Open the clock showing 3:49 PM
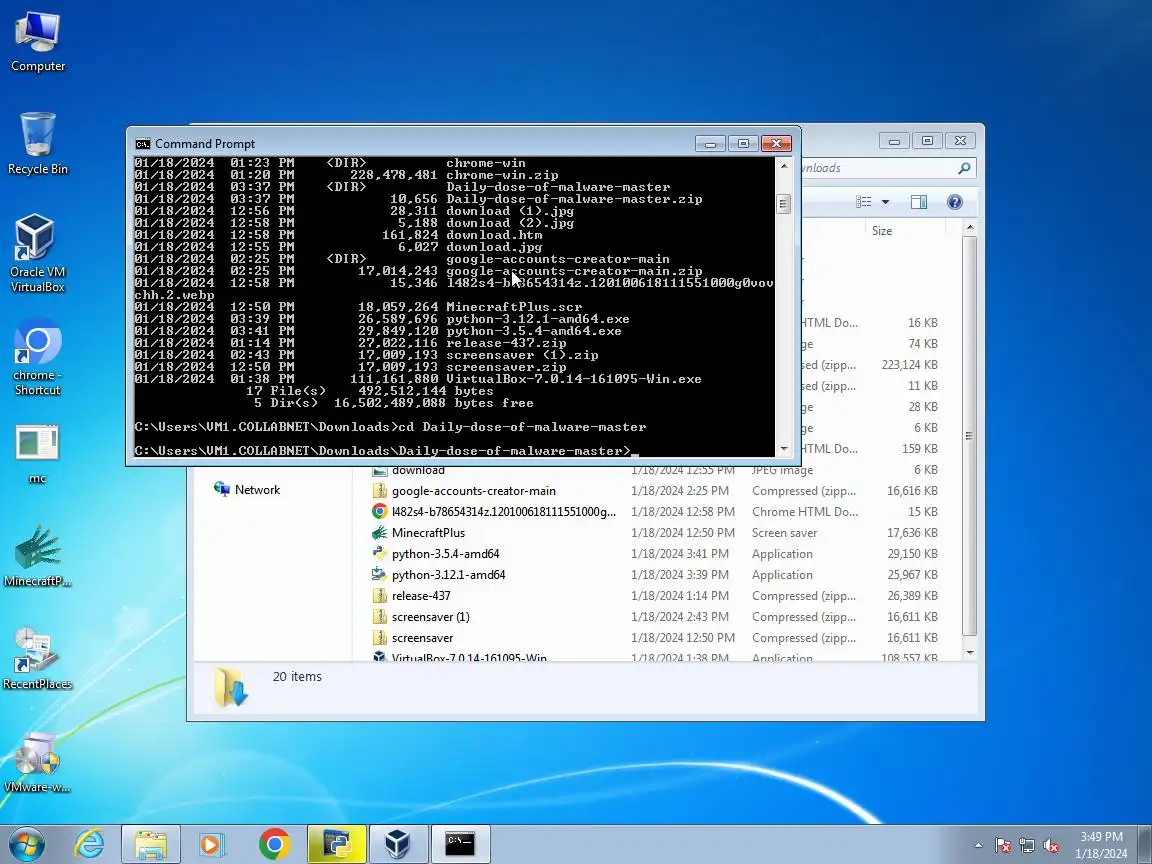This screenshot has width=1152, height=864. (1101, 845)
